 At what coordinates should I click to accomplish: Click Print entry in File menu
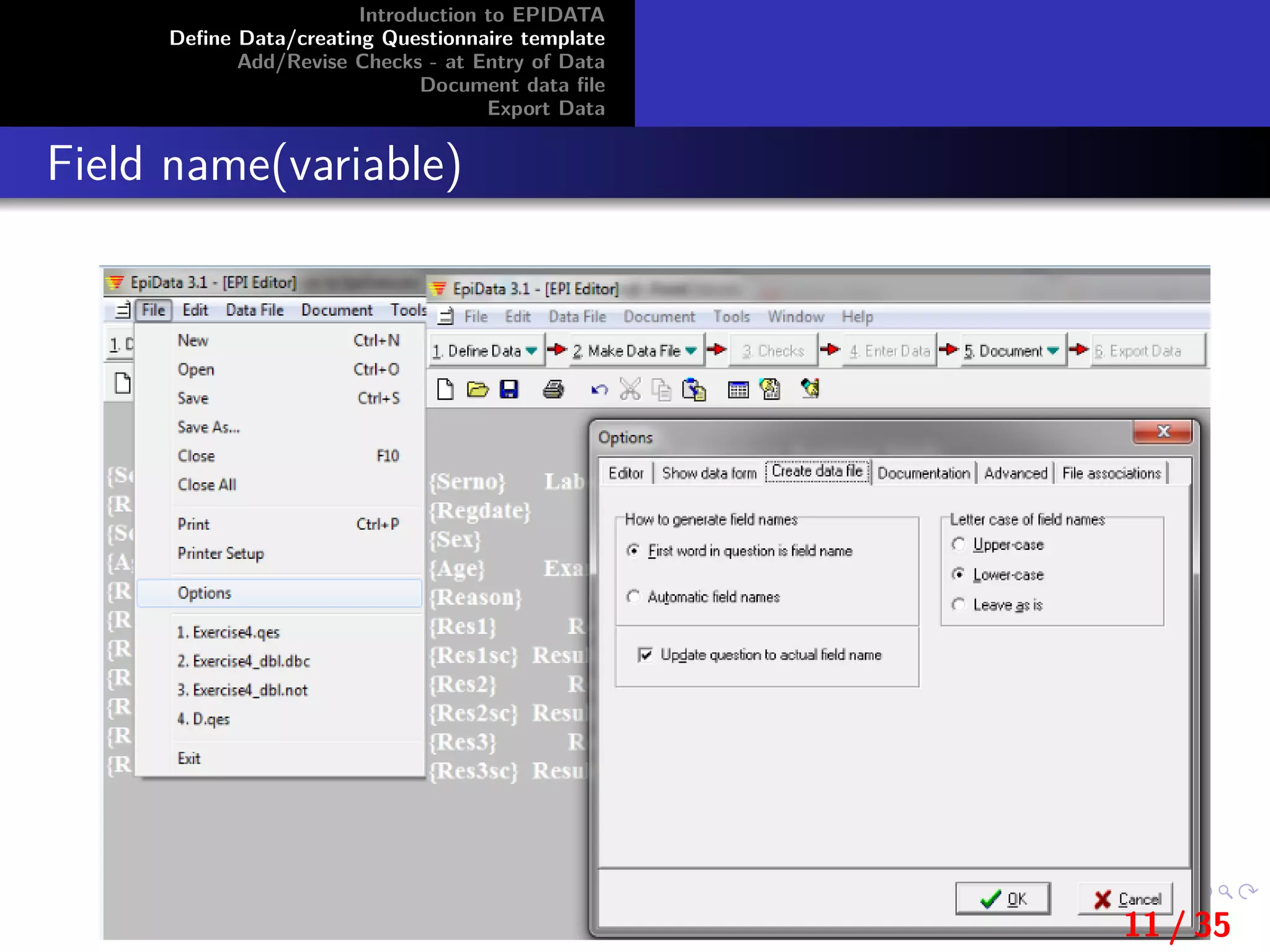[x=279, y=524]
